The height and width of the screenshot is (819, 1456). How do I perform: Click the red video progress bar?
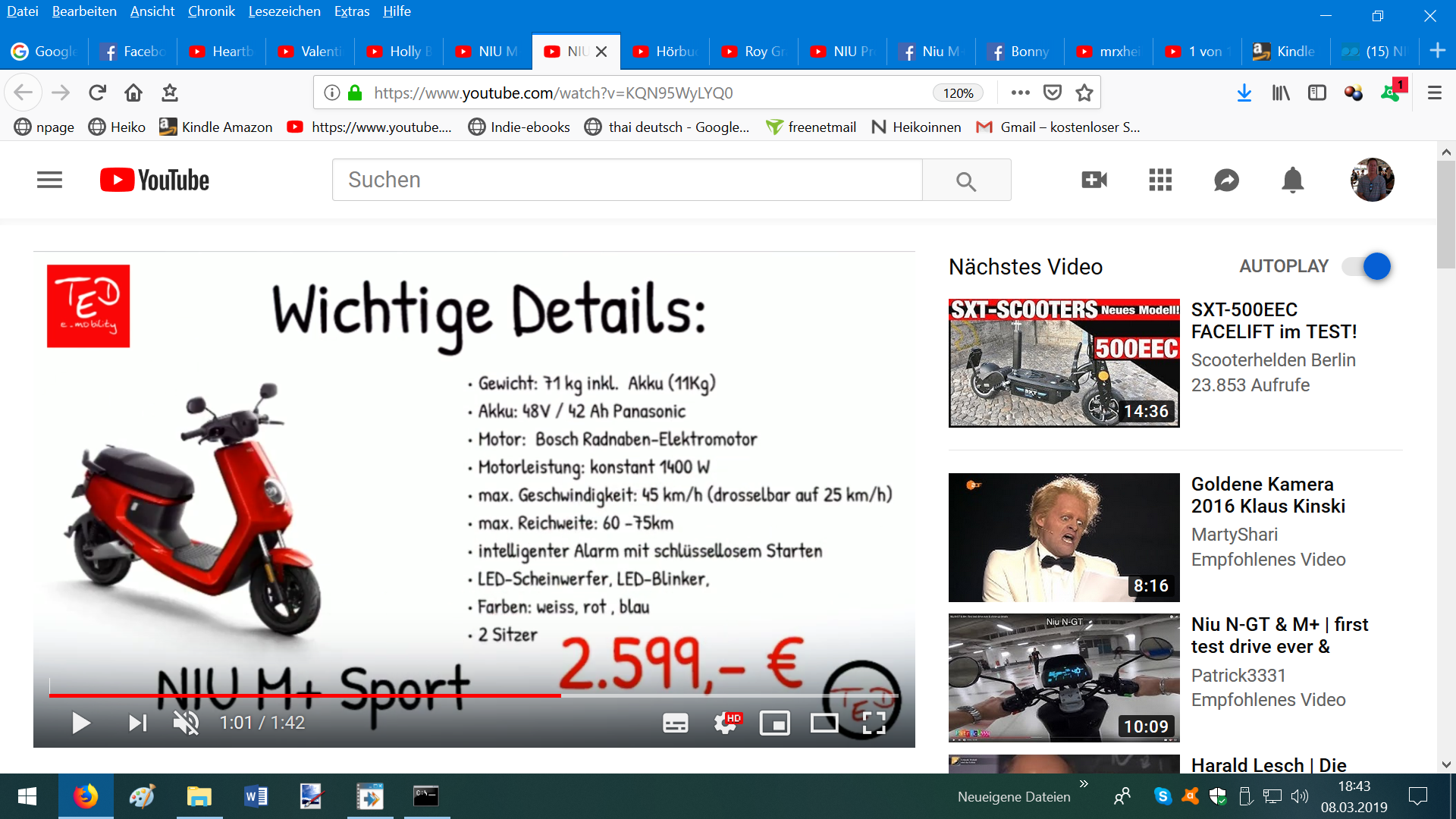tap(303, 695)
